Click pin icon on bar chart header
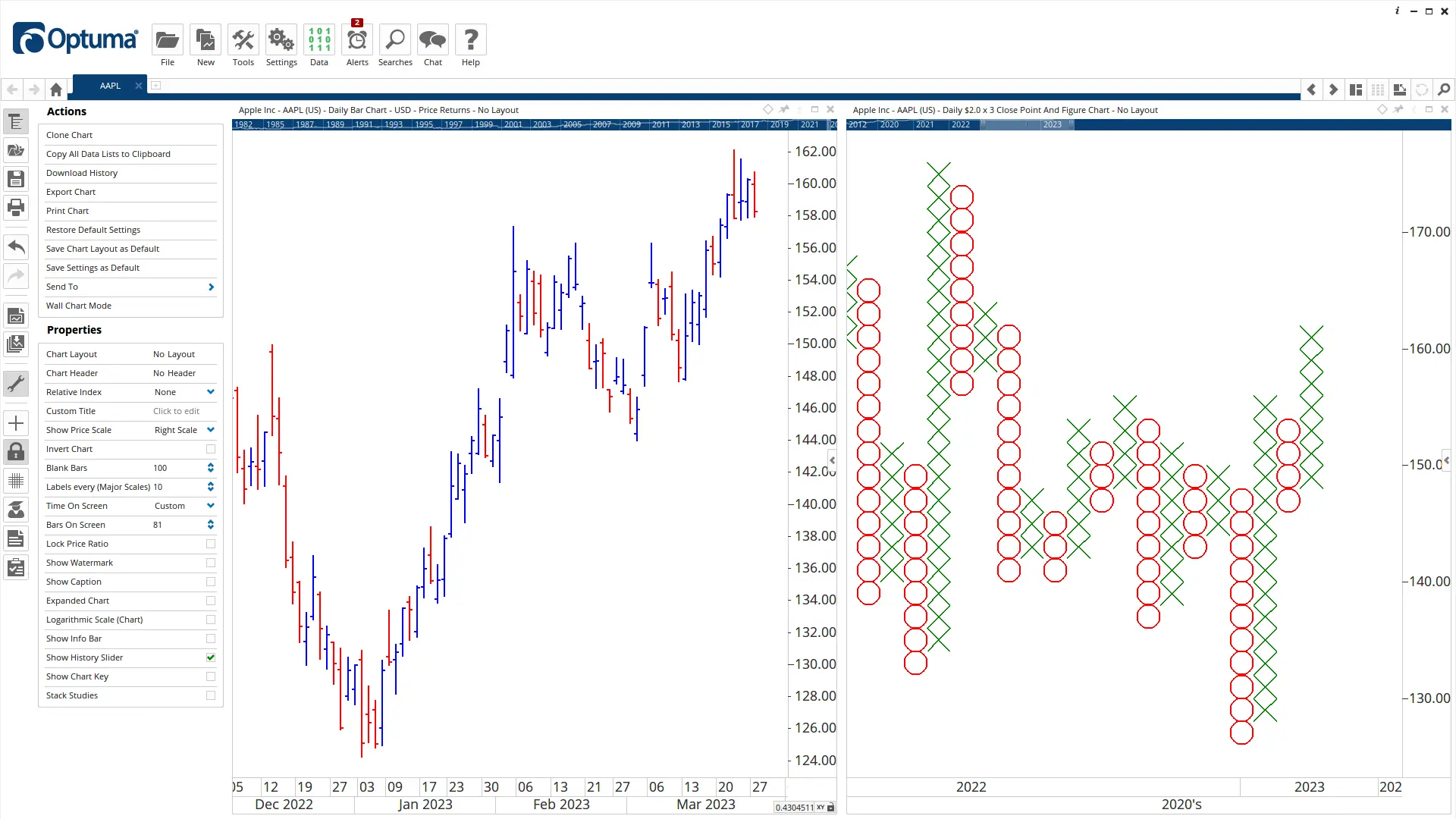The width and height of the screenshot is (1456, 819). (x=784, y=109)
